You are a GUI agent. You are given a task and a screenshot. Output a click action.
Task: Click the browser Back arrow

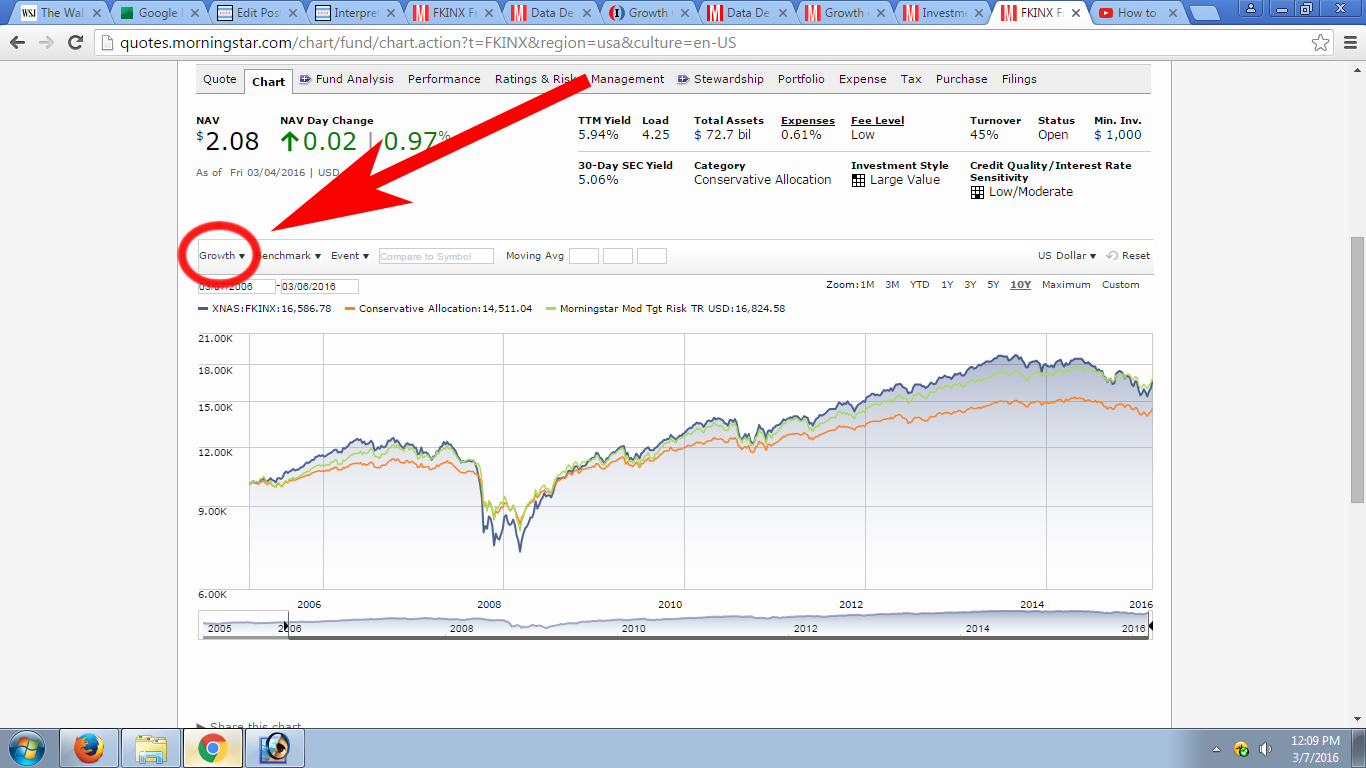point(18,43)
